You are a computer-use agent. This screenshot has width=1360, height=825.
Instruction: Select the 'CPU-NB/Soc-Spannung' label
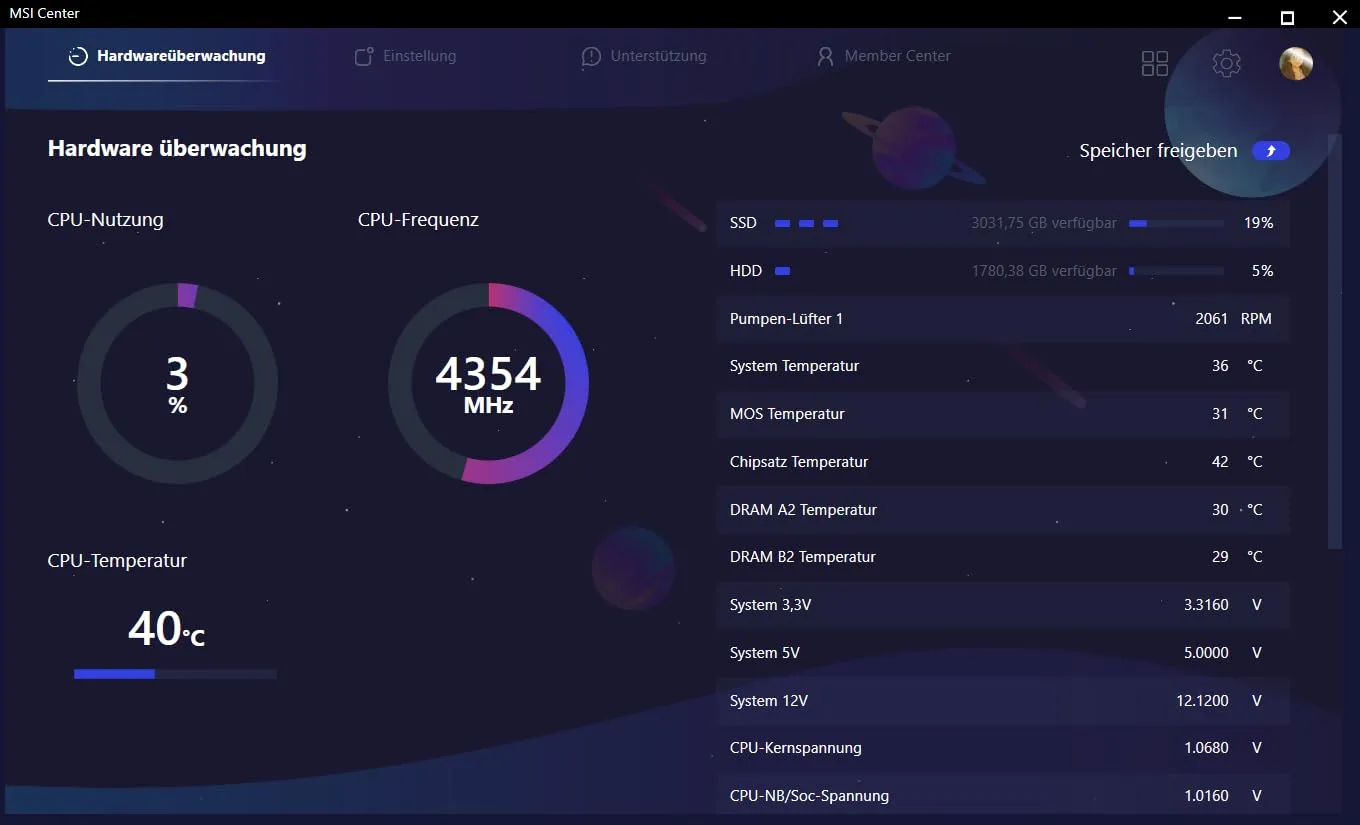(810, 796)
